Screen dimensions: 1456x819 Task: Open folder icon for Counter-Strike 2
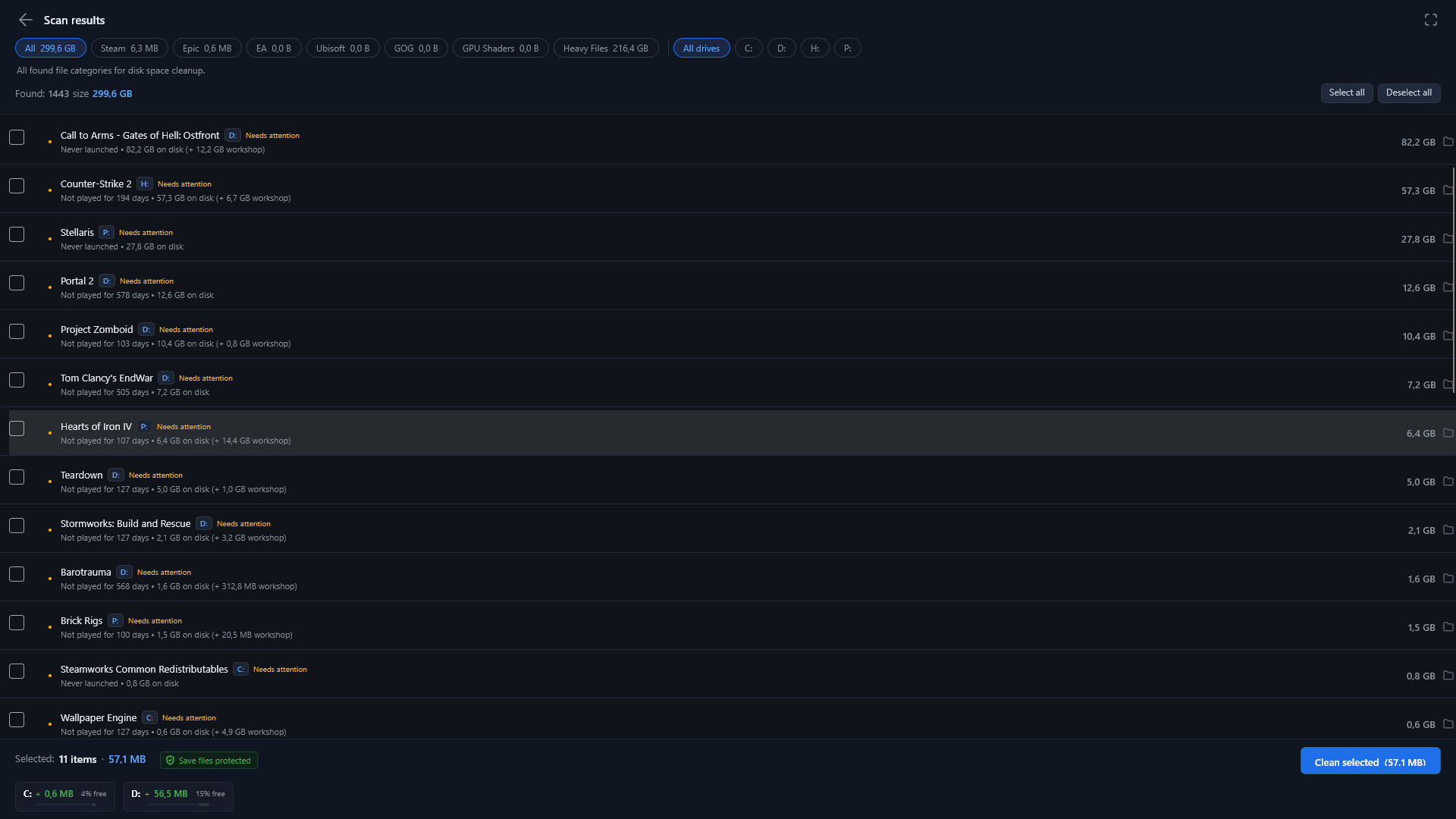pyautogui.click(x=1448, y=190)
